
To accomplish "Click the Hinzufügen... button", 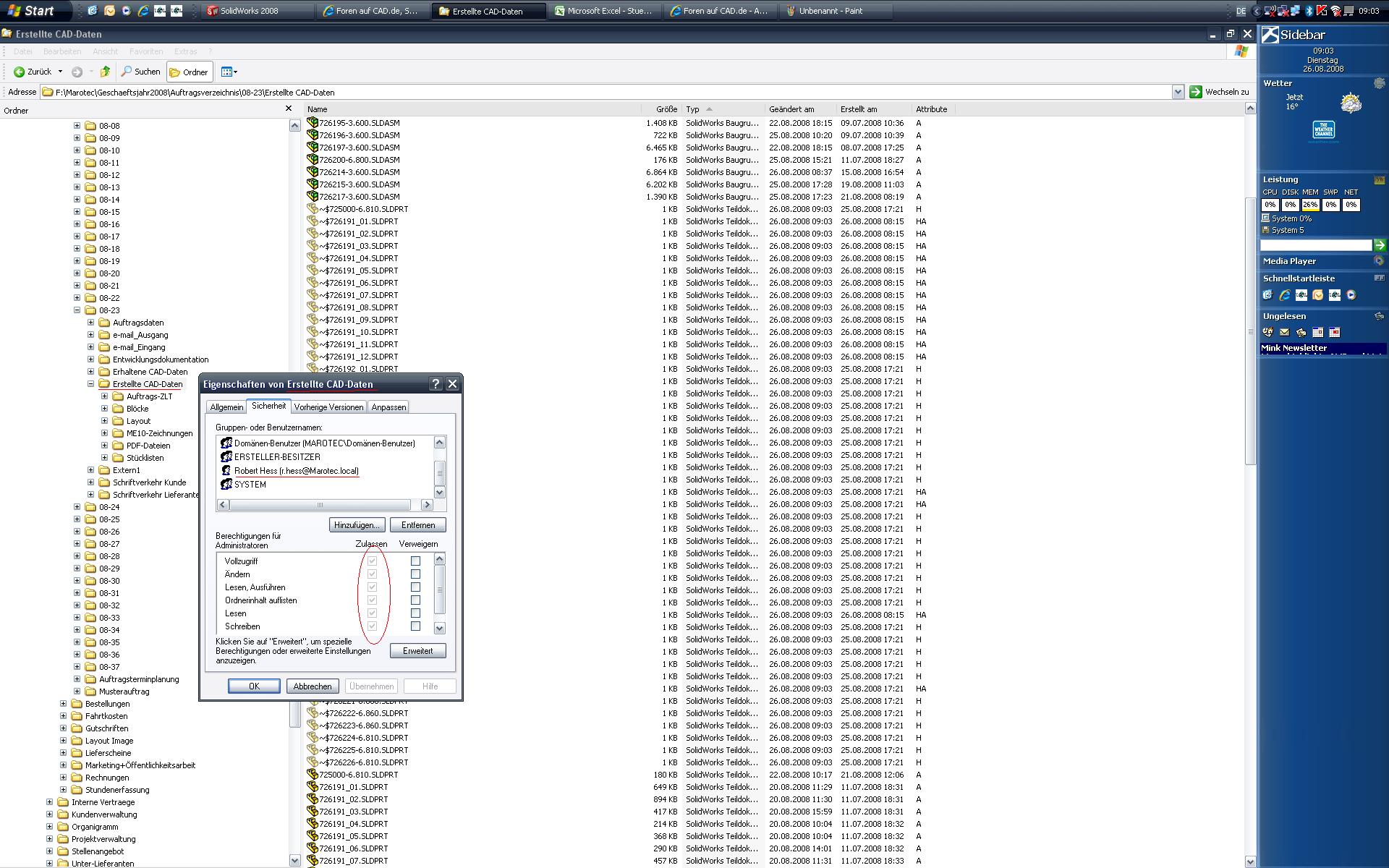I will (x=356, y=525).
